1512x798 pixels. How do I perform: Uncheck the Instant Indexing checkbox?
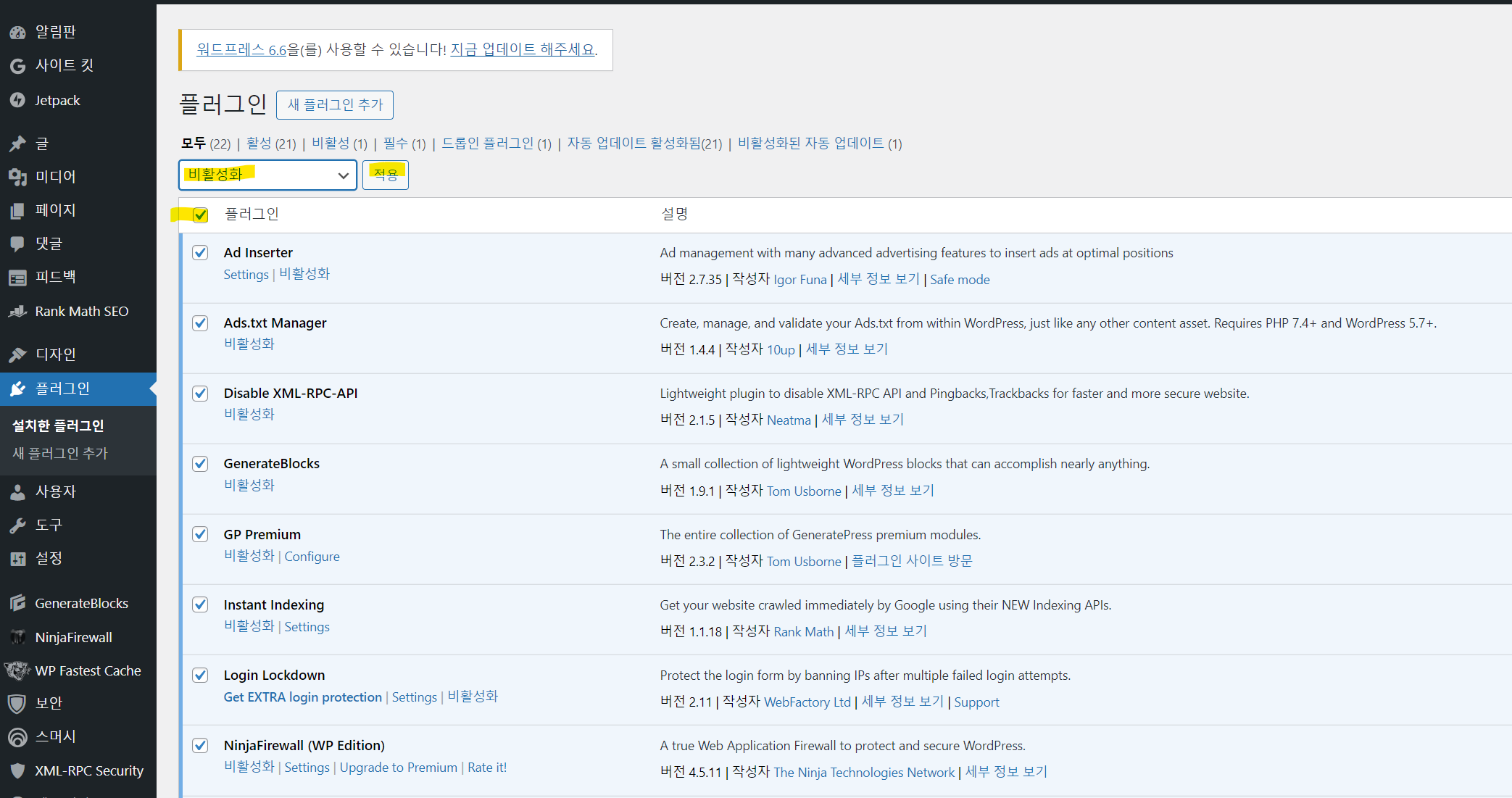[x=200, y=604]
